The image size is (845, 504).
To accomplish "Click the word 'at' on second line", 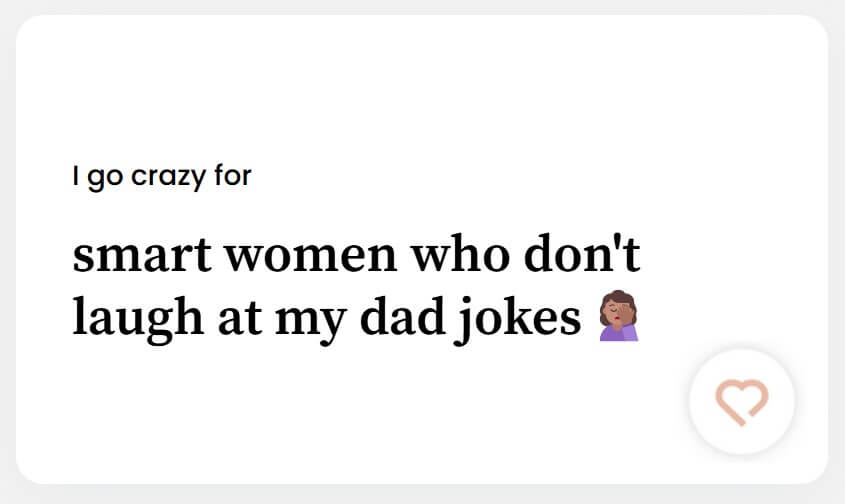I will (240, 320).
